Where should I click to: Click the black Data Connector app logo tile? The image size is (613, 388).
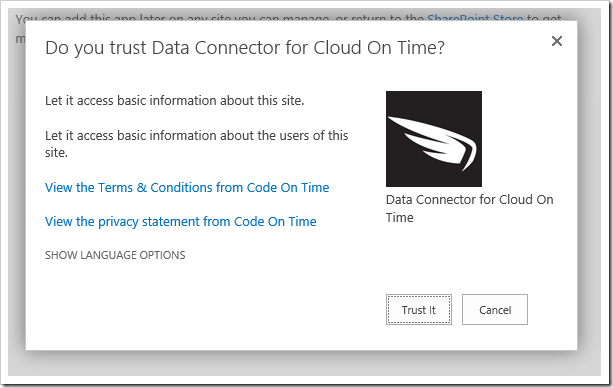[x=434, y=139]
